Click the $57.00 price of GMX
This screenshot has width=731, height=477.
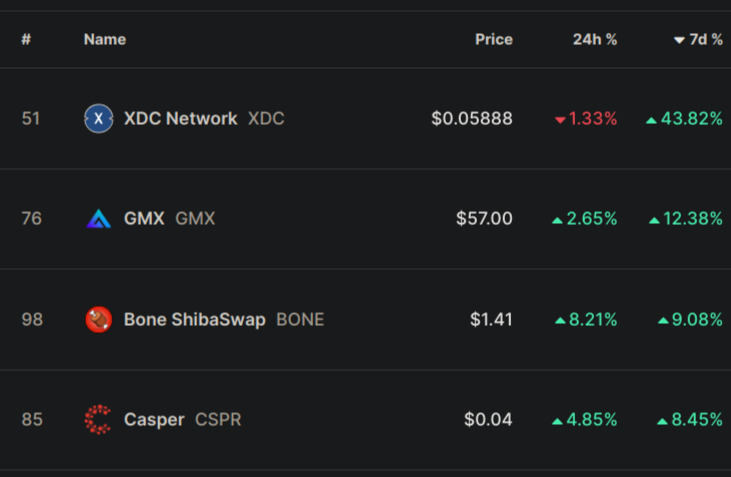[x=484, y=219]
